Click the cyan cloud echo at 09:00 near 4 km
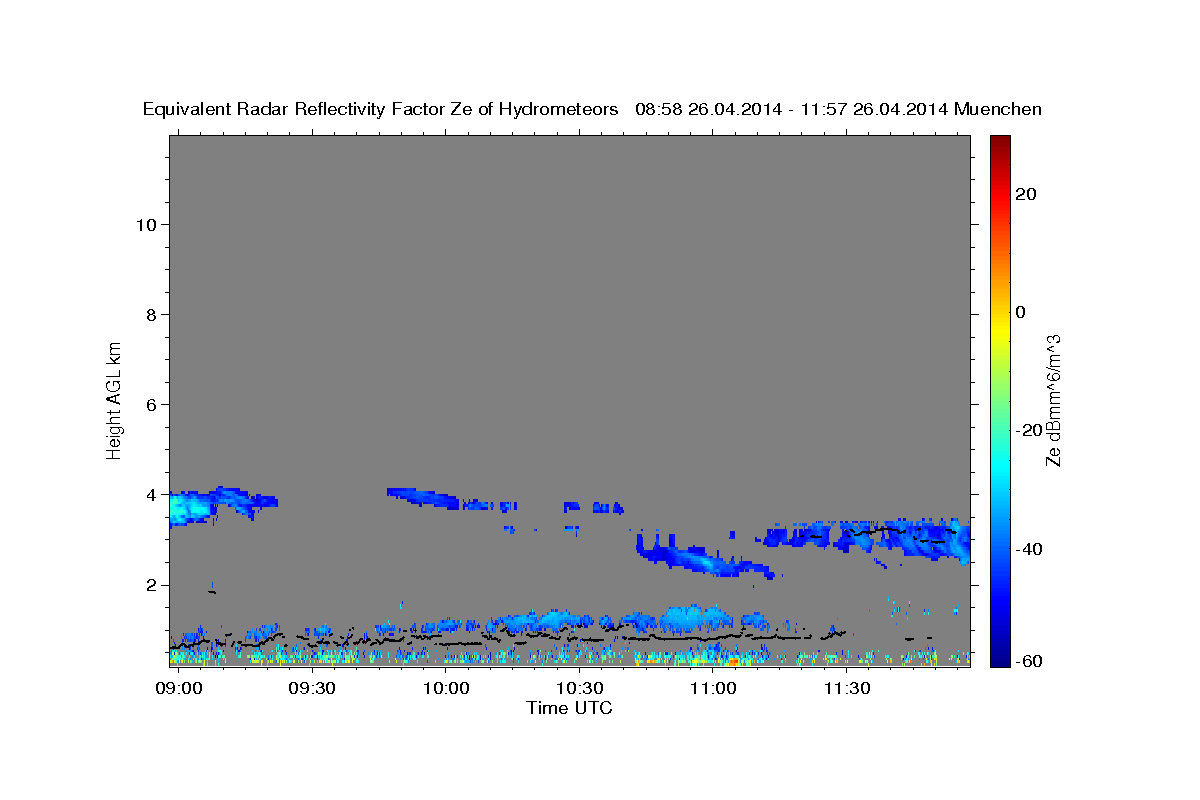The width and height of the screenshot is (1200, 800). tap(191, 508)
